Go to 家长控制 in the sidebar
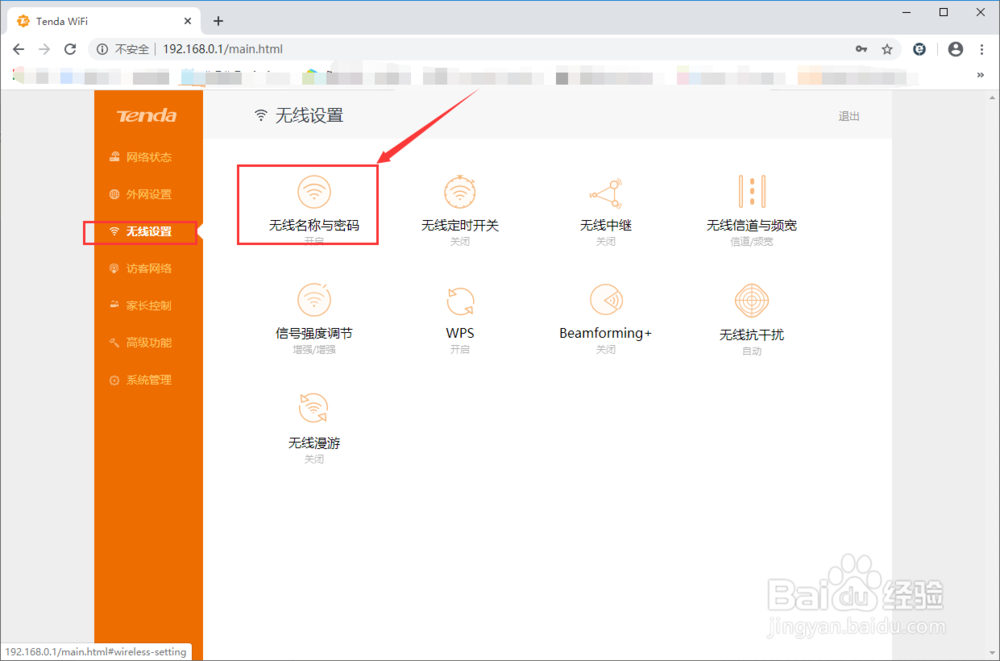This screenshot has width=1000, height=661. coord(140,306)
